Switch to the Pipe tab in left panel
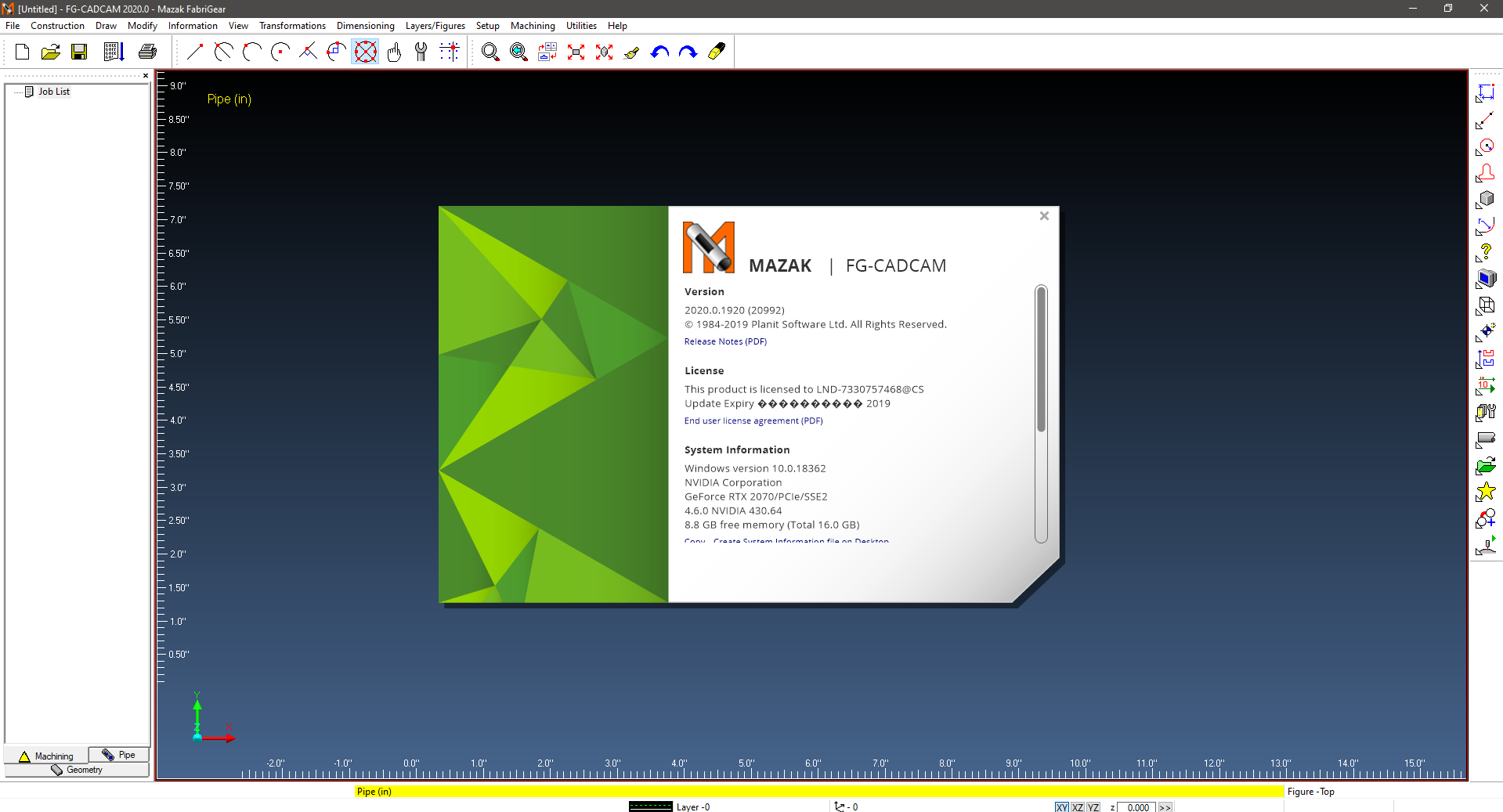The height and width of the screenshot is (812, 1503). 119,755
